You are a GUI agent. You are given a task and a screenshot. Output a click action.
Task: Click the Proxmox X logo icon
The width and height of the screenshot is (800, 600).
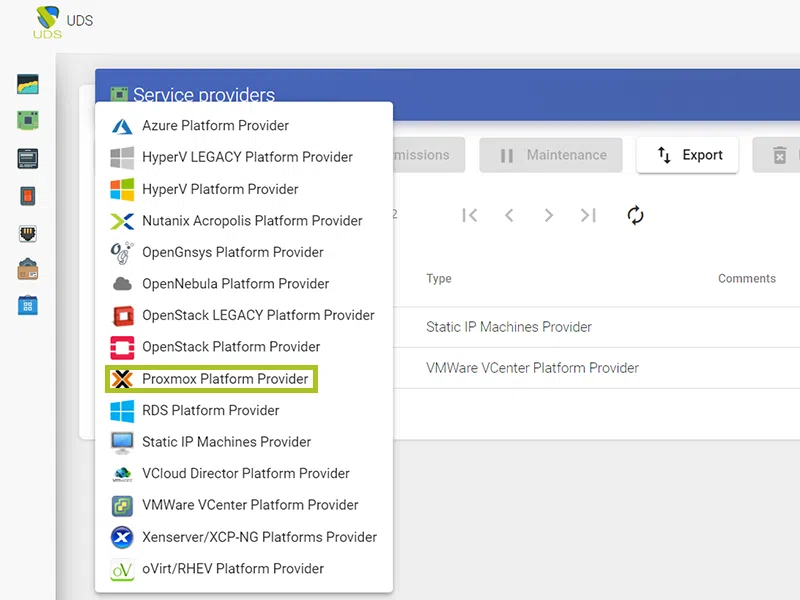pos(122,379)
